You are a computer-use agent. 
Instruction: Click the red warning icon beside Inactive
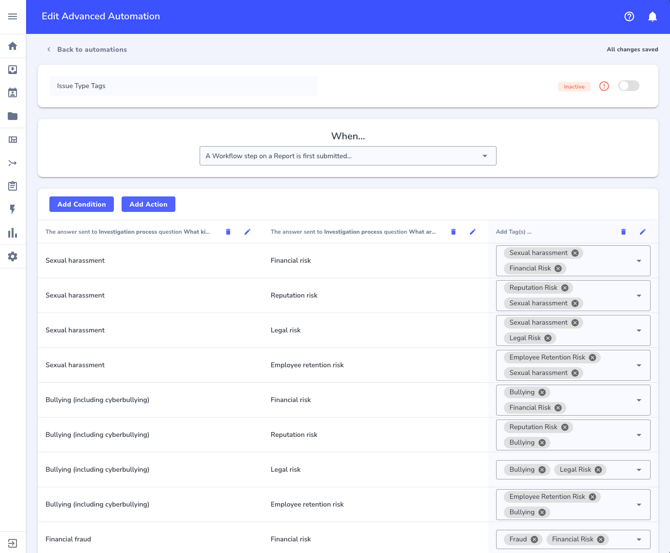pos(604,86)
